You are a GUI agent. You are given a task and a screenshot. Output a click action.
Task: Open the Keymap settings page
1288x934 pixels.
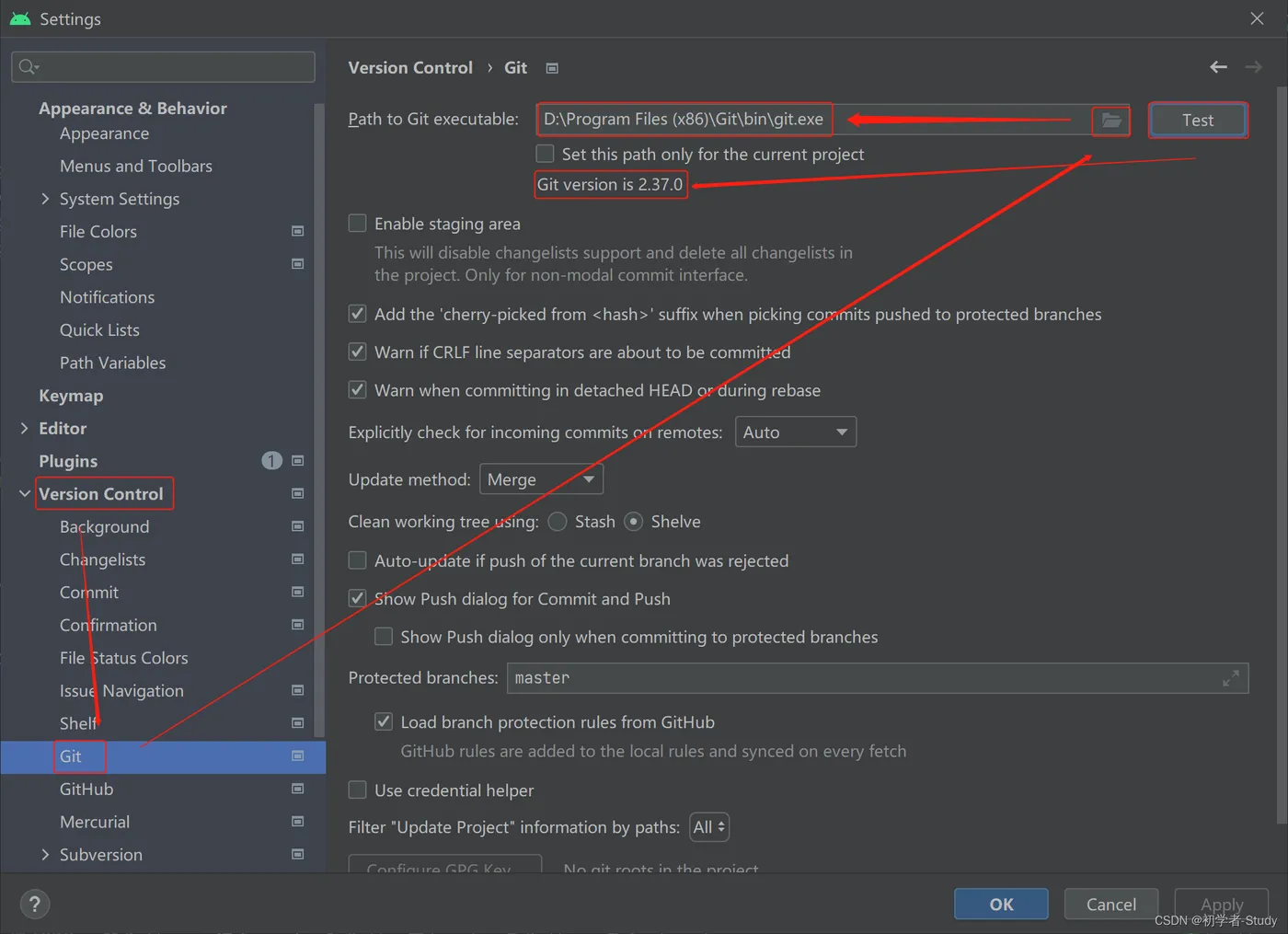click(x=71, y=396)
